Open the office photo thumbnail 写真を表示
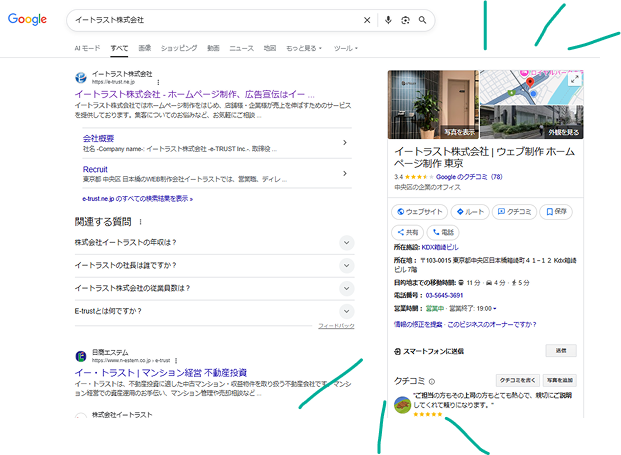Viewport: 621px width, 455px height. [432, 105]
